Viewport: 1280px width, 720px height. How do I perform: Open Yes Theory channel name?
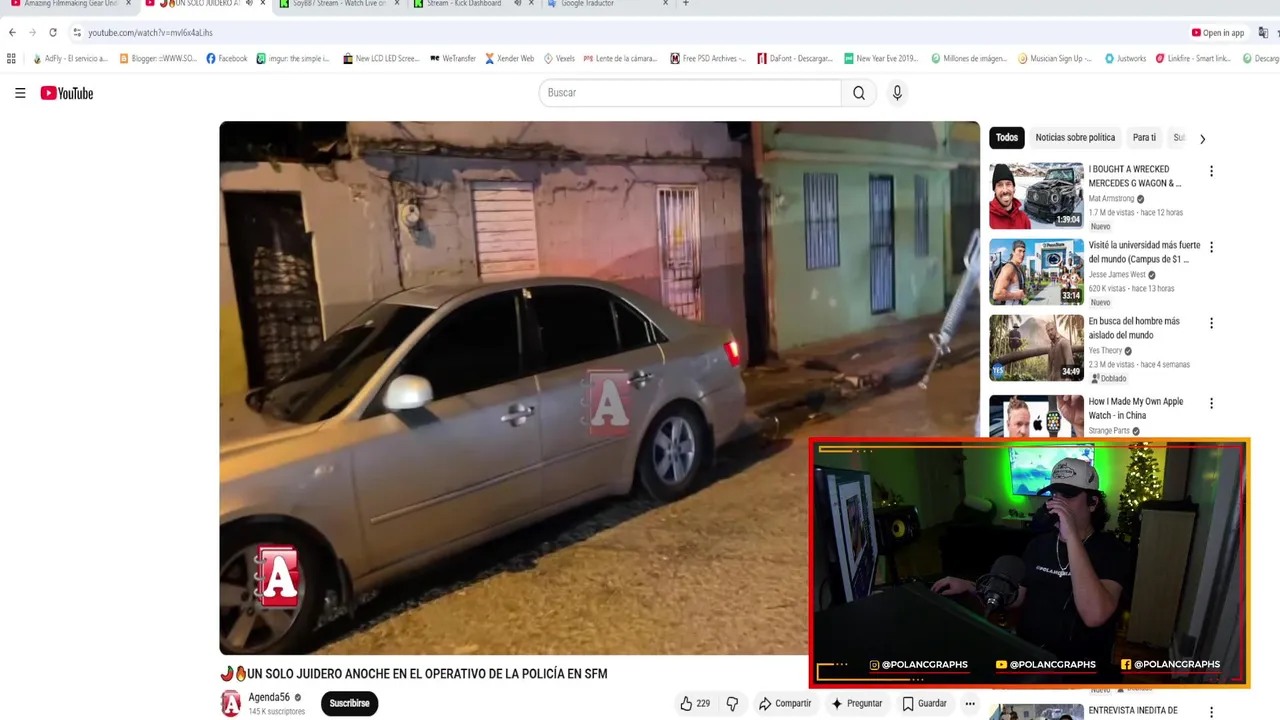1105,351
